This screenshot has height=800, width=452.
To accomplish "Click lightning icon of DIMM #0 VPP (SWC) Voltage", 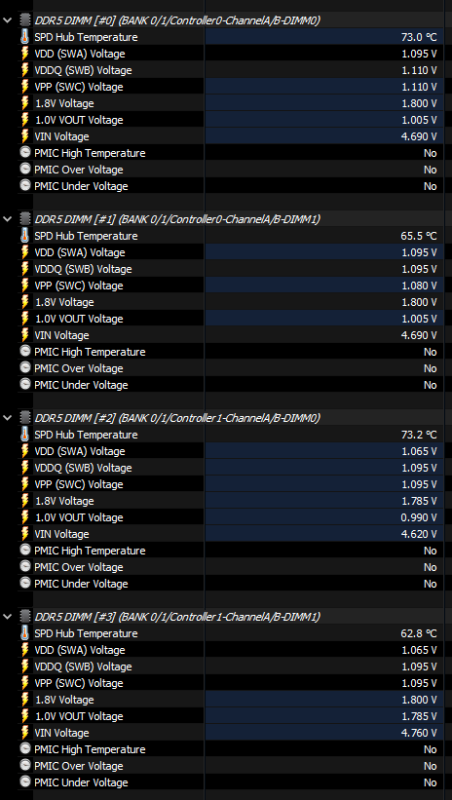I will (25, 87).
